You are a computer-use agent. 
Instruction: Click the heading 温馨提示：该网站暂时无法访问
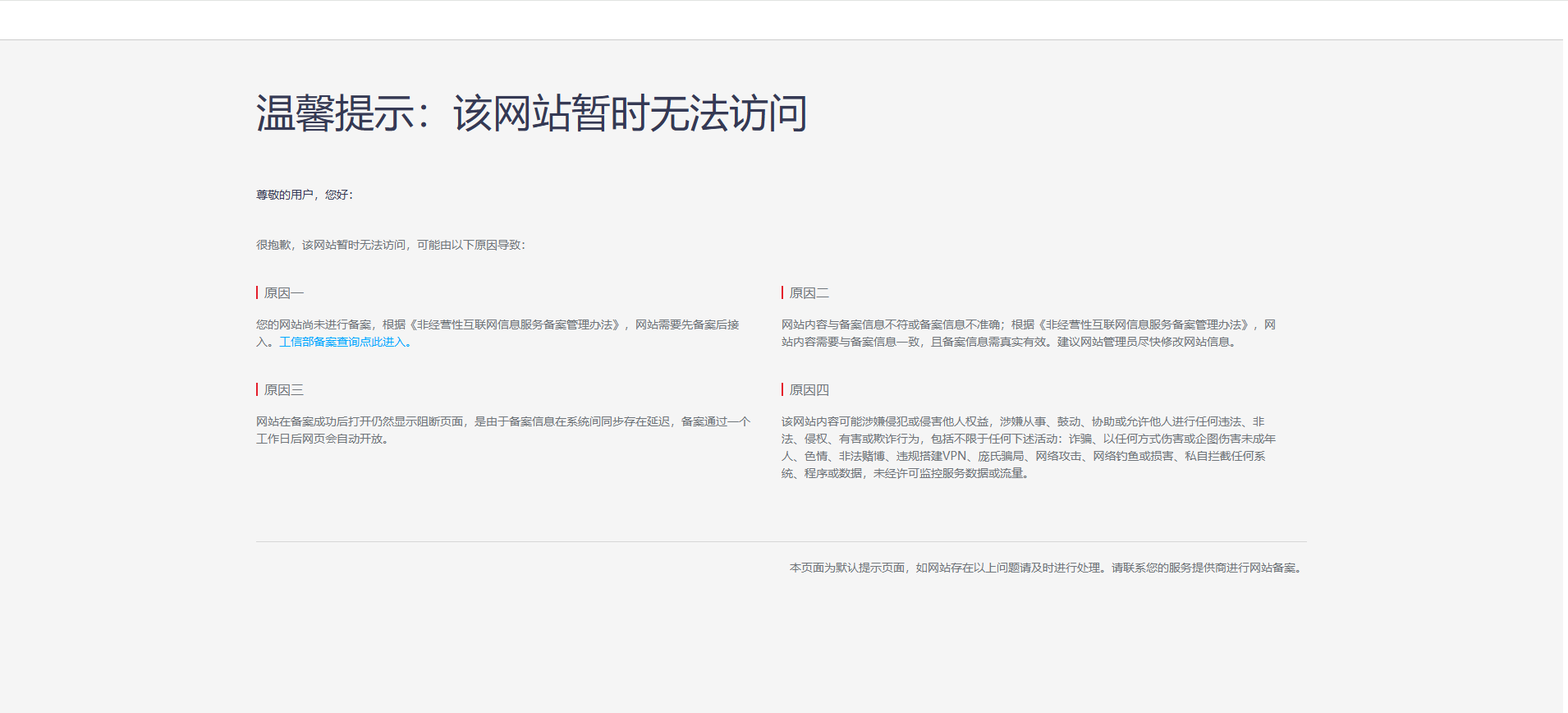click(532, 113)
